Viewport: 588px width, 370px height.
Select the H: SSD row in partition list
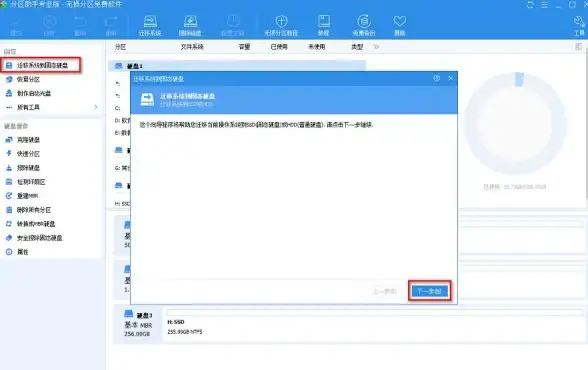point(122,204)
